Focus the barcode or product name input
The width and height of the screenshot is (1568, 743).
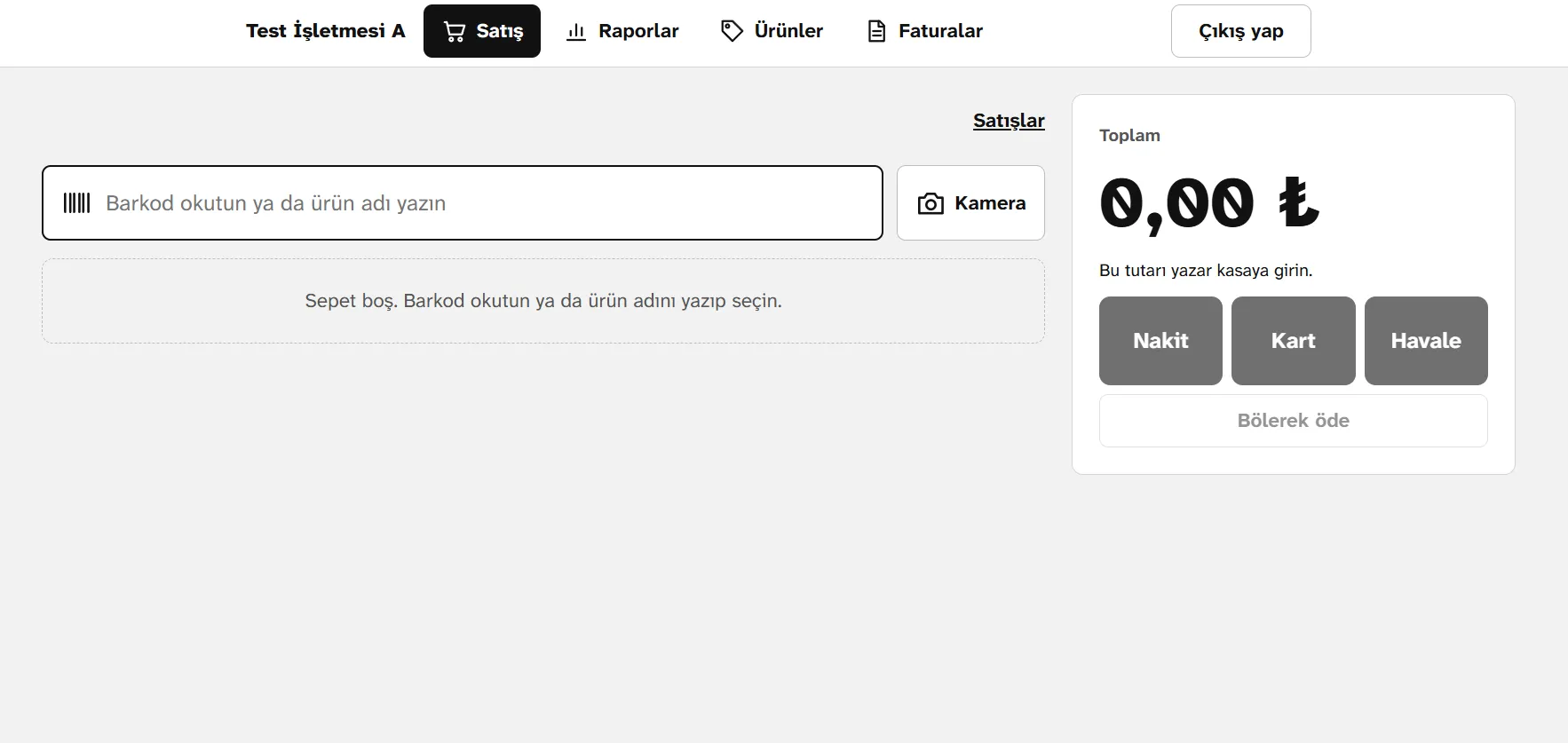click(463, 202)
